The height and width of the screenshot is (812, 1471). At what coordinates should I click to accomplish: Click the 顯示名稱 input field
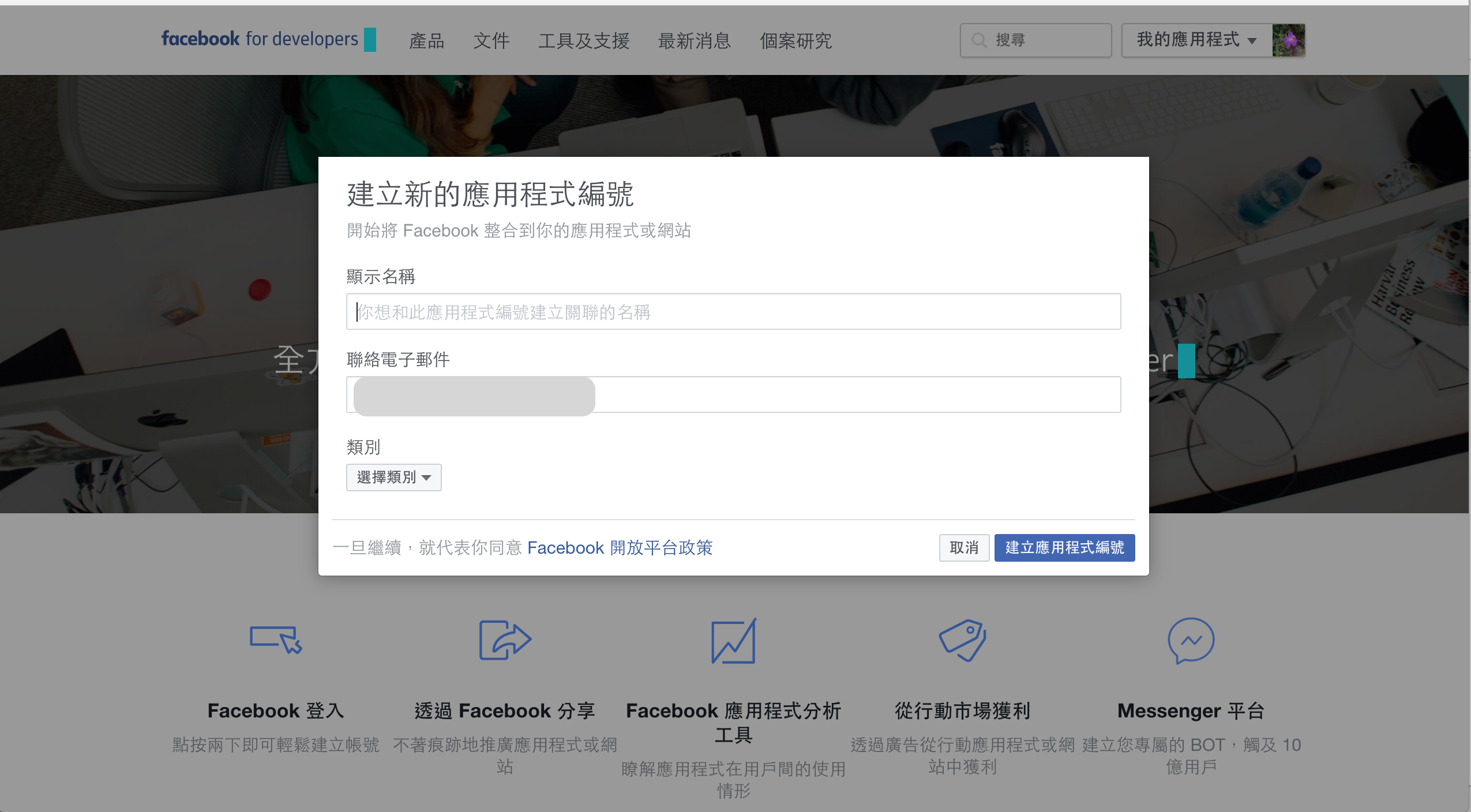733,311
